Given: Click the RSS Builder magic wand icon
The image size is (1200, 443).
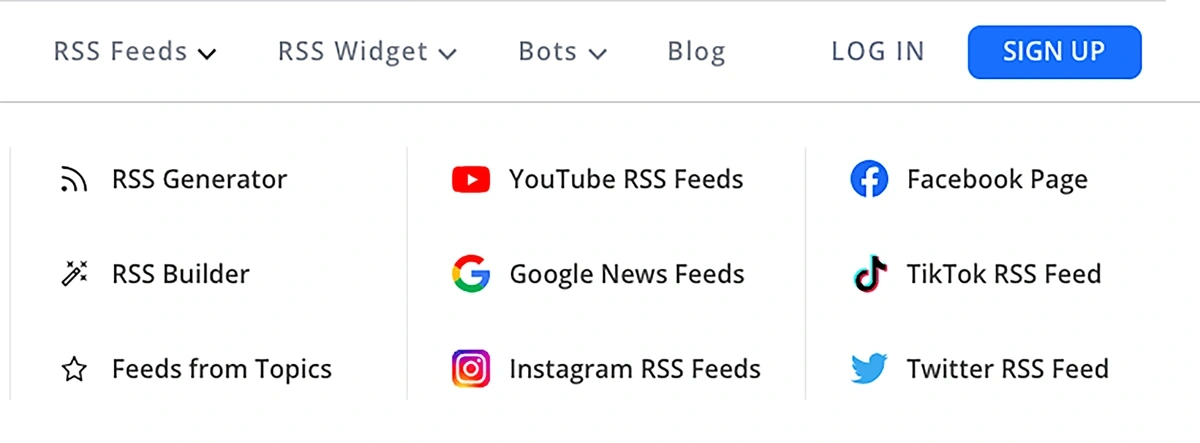Looking at the screenshot, I should click(x=74, y=274).
